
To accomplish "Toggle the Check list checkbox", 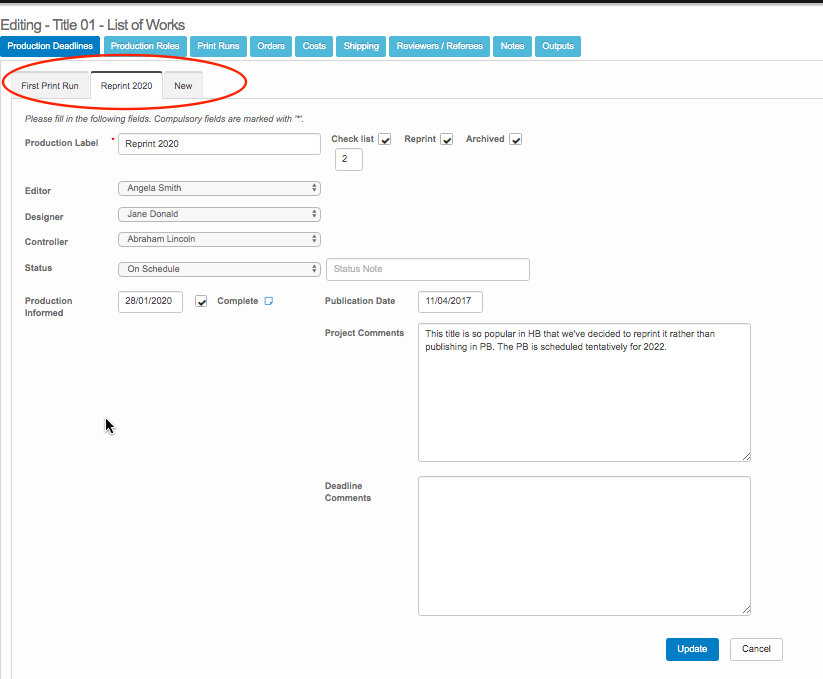I will click(x=385, y=140).
